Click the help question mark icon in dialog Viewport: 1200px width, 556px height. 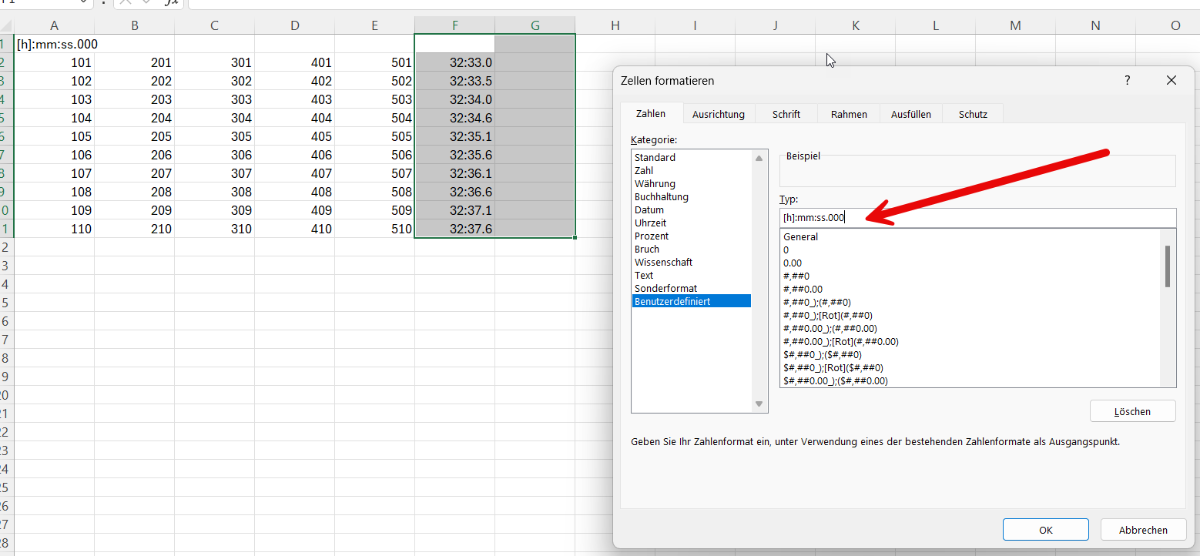click(x=1127, y=80)
